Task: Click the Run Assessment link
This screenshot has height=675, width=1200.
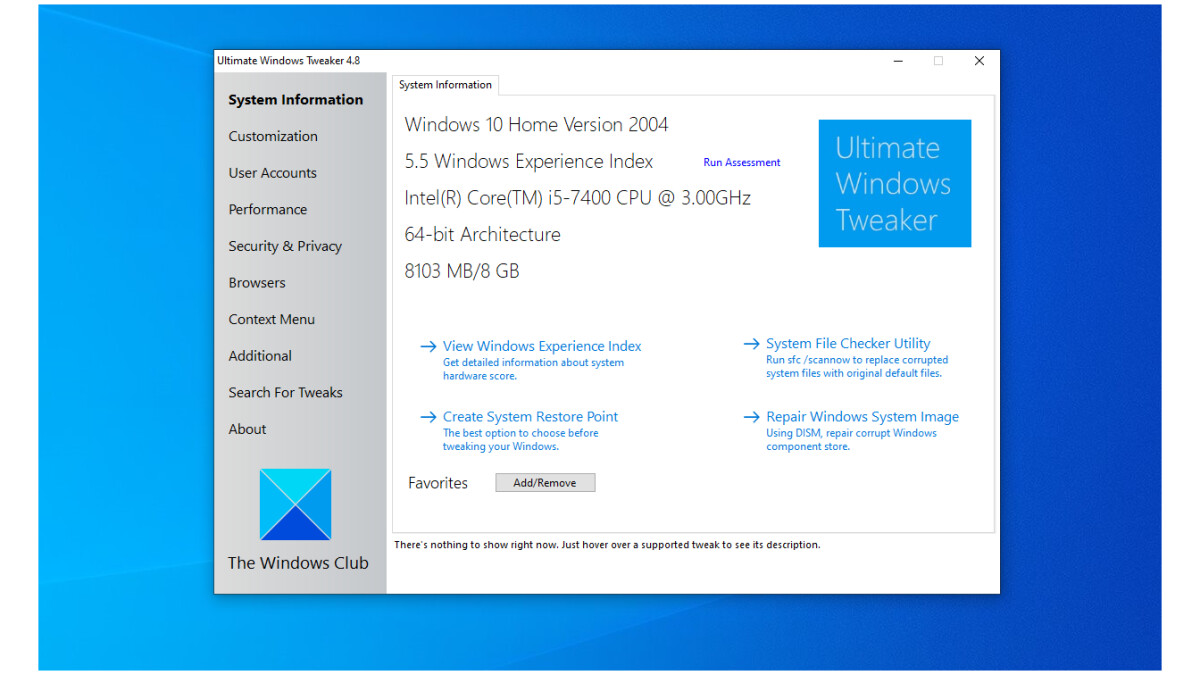Action: tap(742, 162)
